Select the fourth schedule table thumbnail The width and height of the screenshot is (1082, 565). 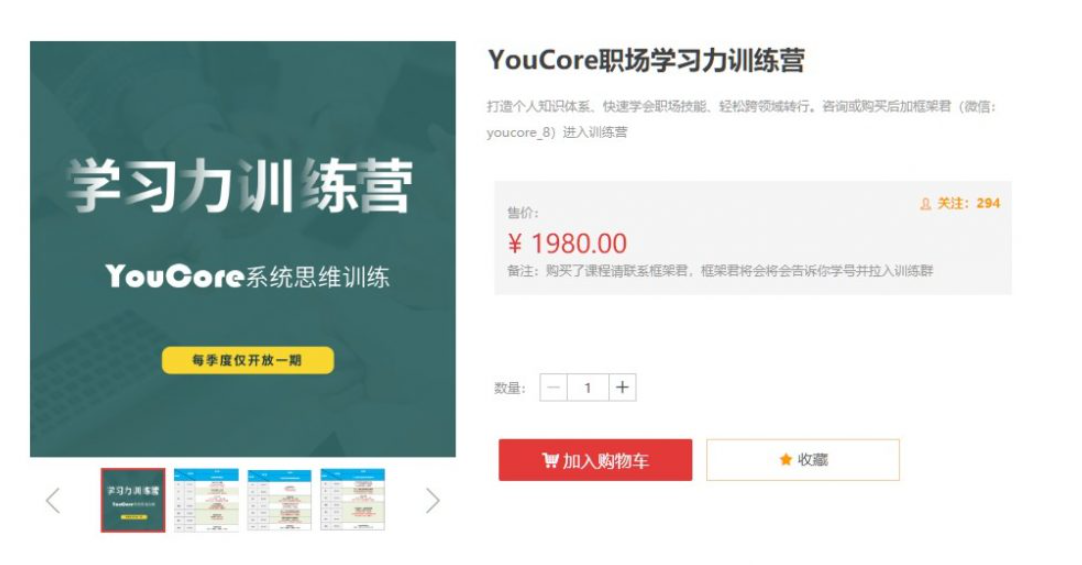(x=353, y=500)
